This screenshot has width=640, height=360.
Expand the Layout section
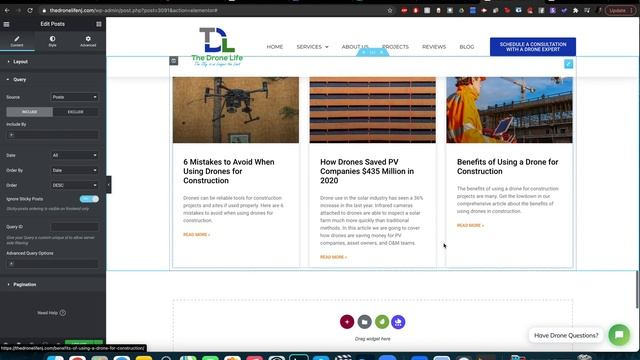[x=53, y=62]
